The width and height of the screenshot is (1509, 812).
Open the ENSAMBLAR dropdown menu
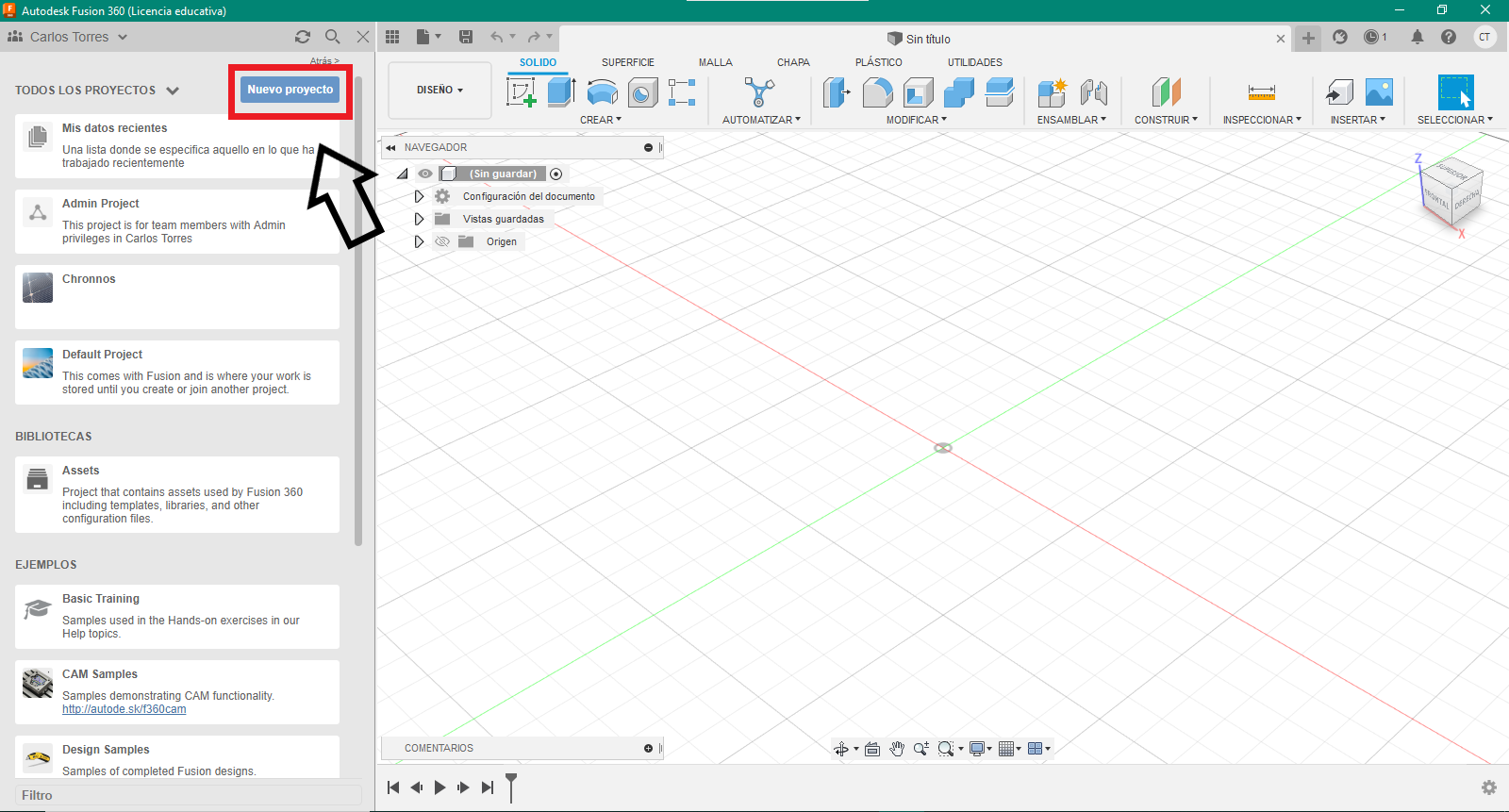[x=1071, y=120]
